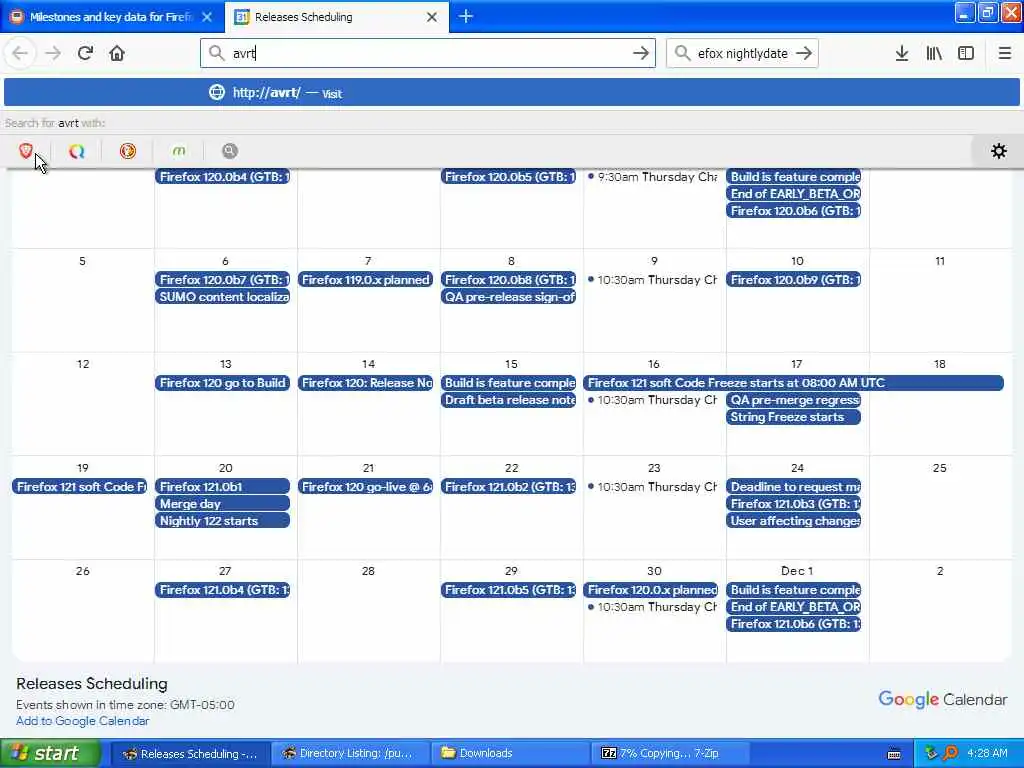Viewport: 1024px width, 768px height.
Task: Open the Firefox 121.0b6 event
Action: tap(794, 624)
